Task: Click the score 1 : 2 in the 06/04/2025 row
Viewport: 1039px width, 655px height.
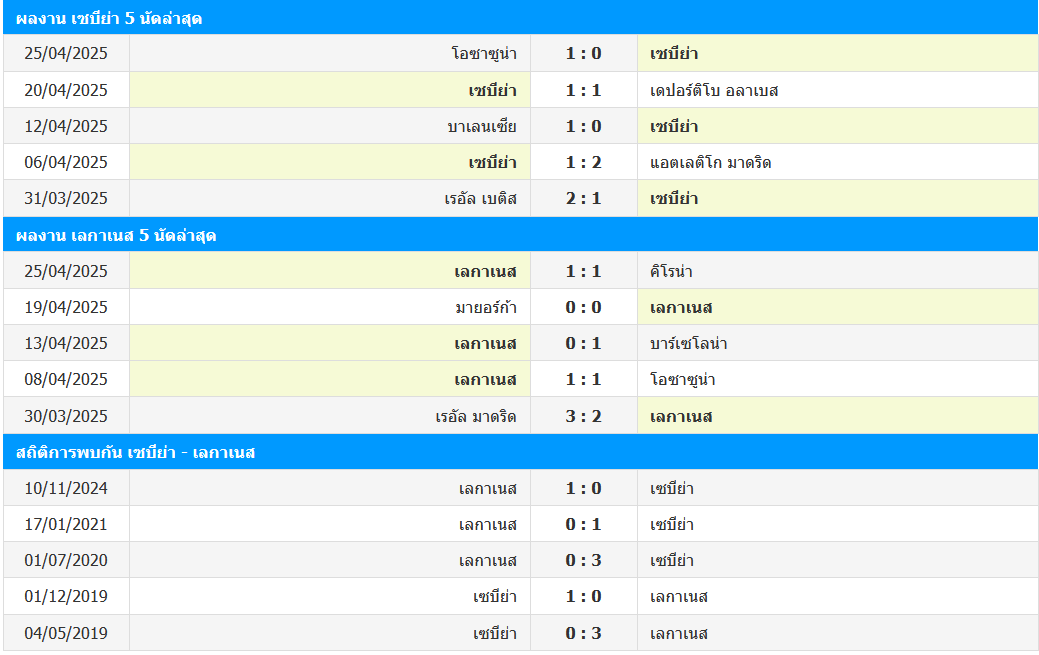Action: click(584, 162)
